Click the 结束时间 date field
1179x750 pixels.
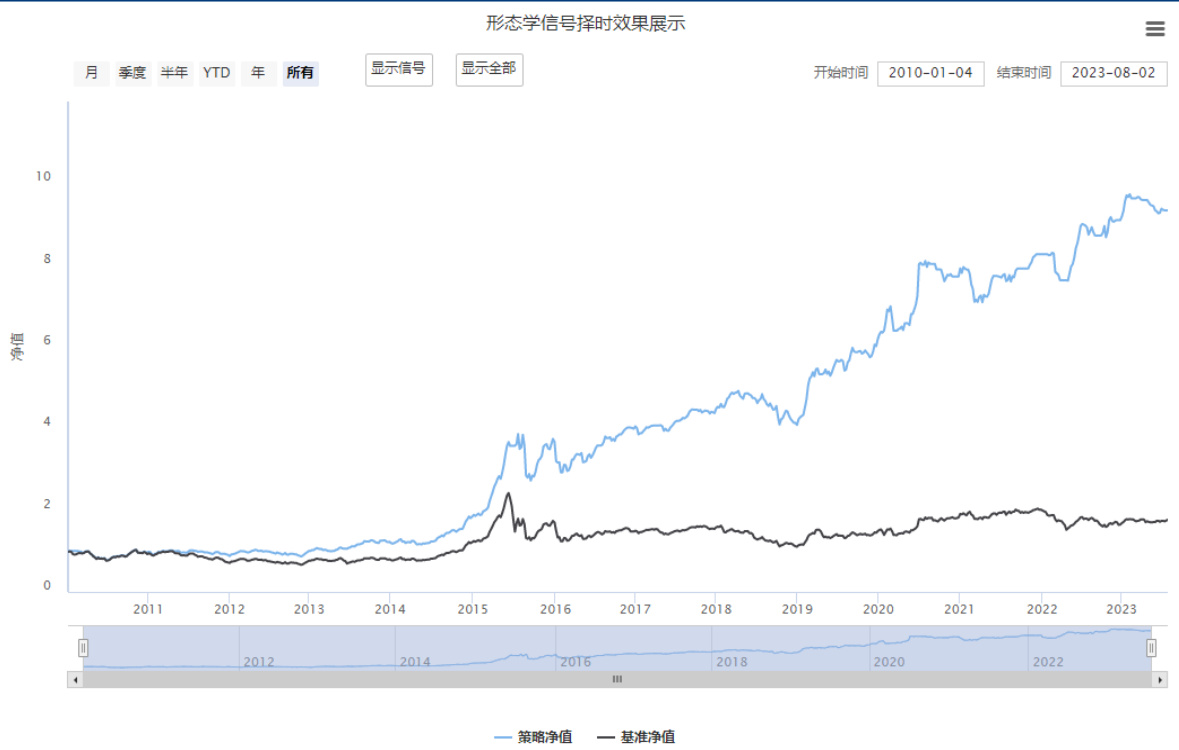[1113, 74]
